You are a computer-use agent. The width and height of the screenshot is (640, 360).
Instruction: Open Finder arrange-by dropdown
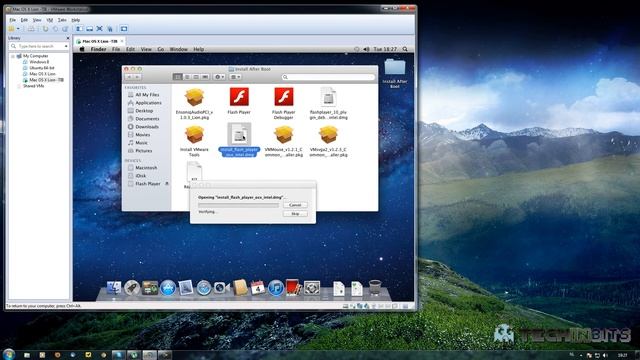click(x=236, y=77)
